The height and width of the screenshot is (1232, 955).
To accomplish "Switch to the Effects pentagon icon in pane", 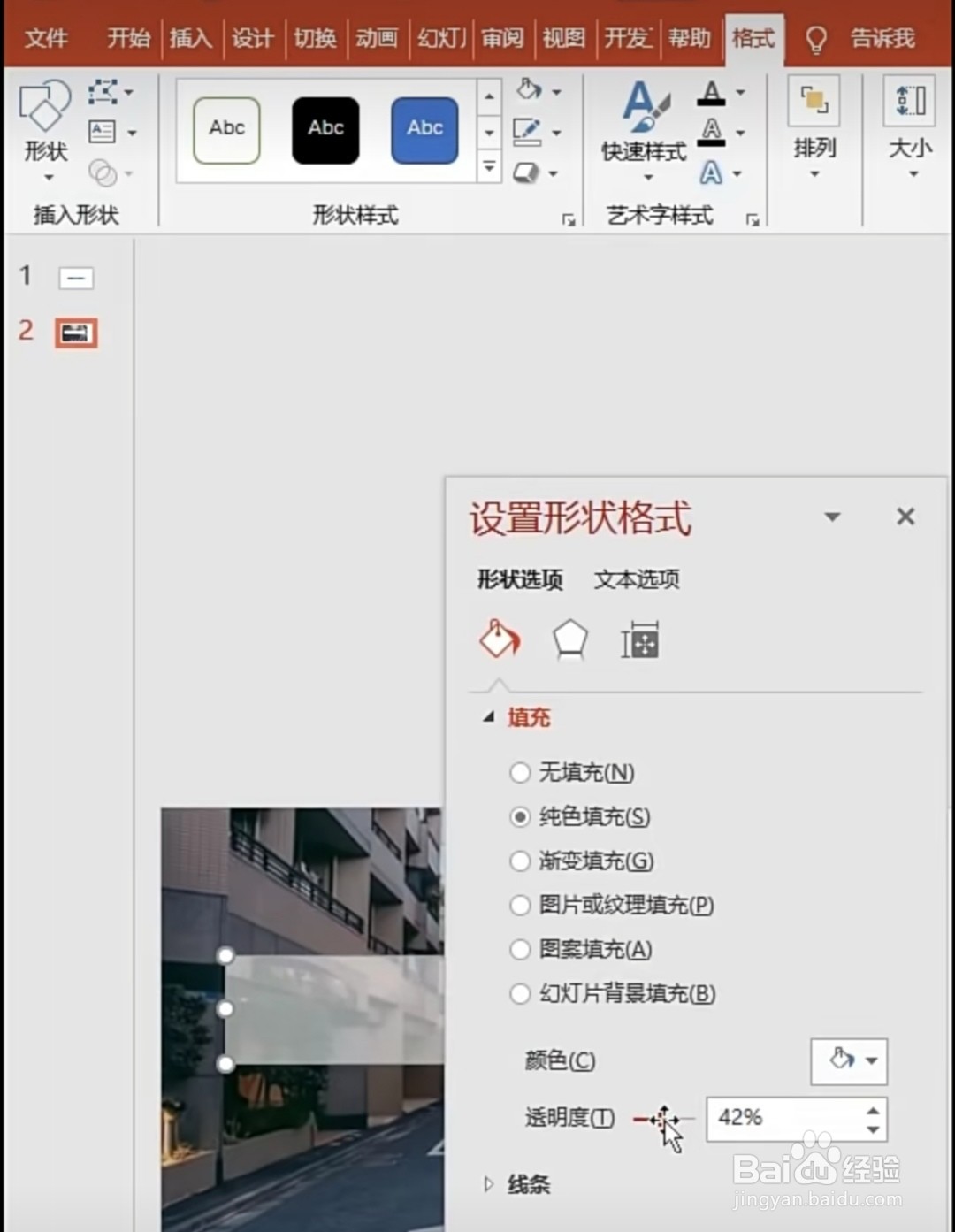I will [x=569, y=639].
